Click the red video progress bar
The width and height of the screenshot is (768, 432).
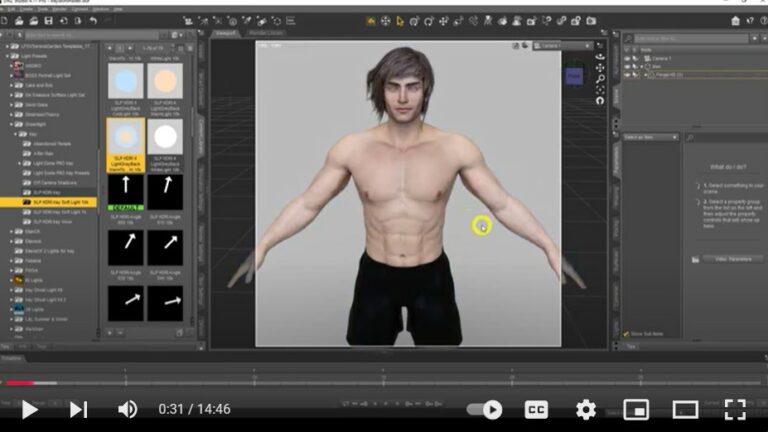18,383
